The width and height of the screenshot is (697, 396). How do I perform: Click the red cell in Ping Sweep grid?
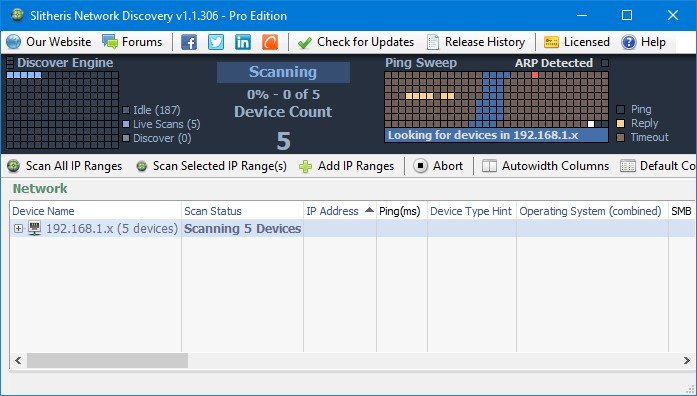click(x=535, y=75)
